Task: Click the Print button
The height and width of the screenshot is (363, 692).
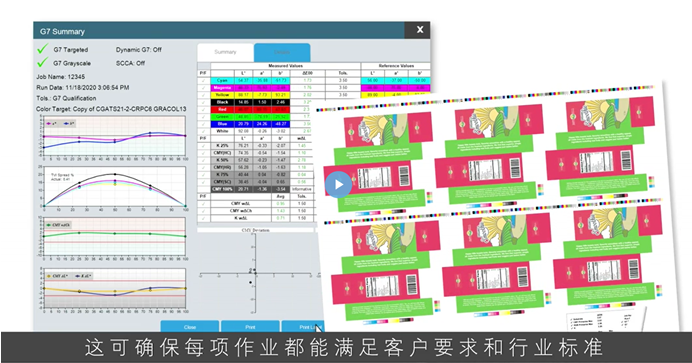Action: [250, 326]
